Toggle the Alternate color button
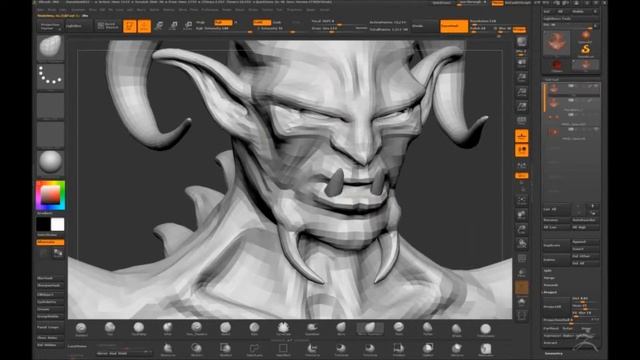640x360 pixels. tap(50, 242)
